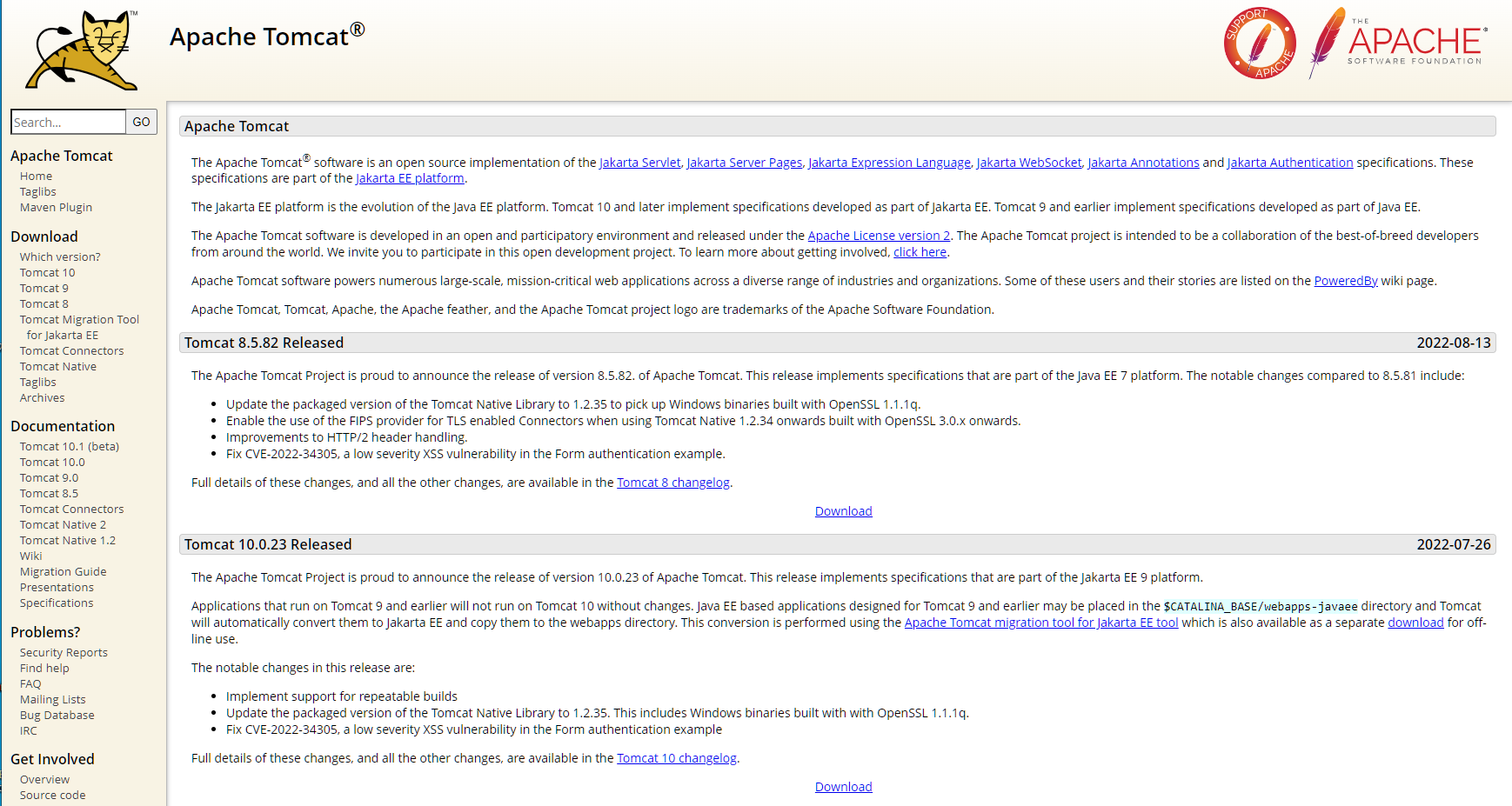Viewport: 1512px width, 806px height.
Task: Follow the Jakarta Server Pages link
Action: pos(745,163)
